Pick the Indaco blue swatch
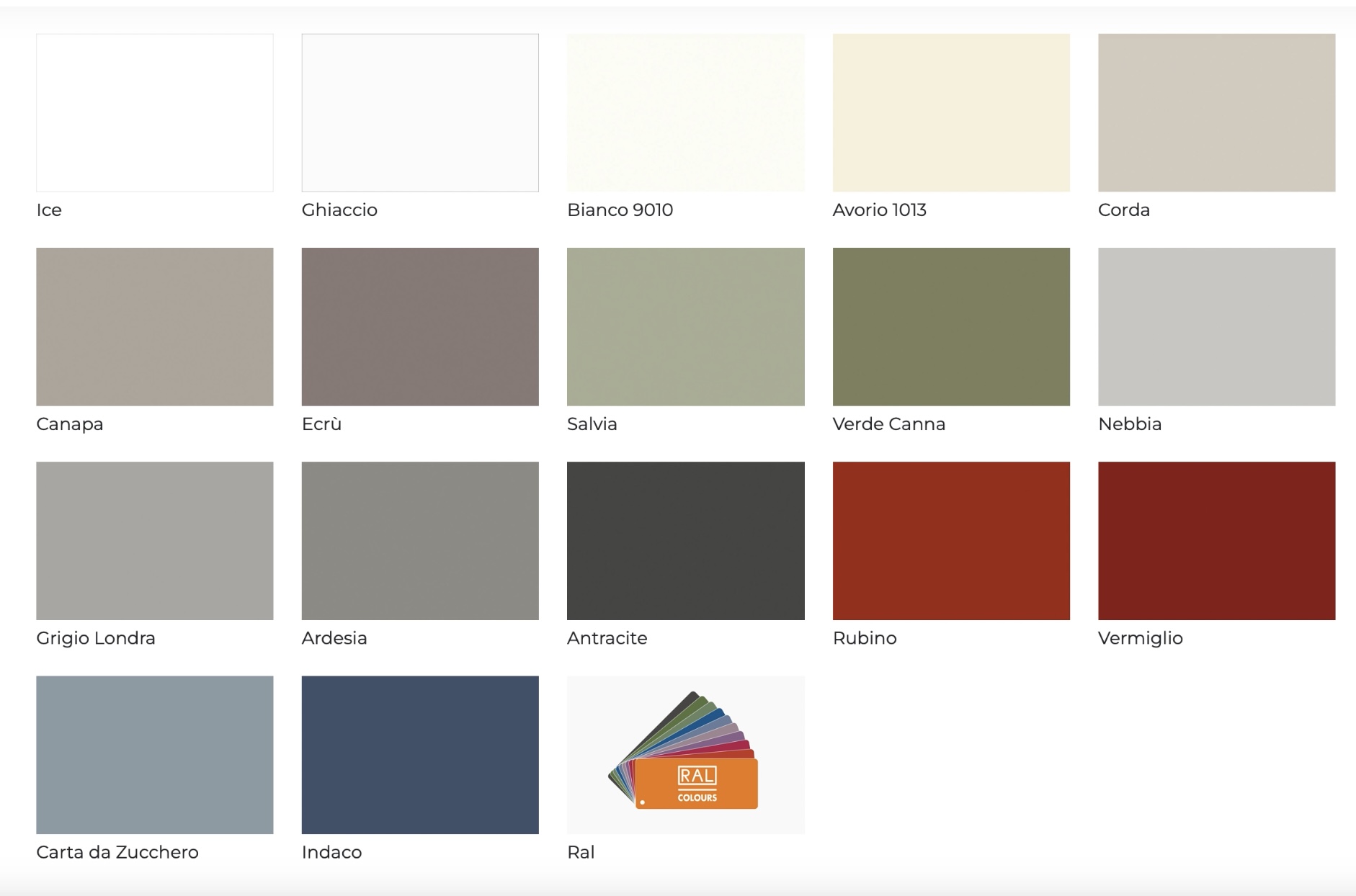The width and height of the screenshot is (1356, 896). click(x=420, y=755)
